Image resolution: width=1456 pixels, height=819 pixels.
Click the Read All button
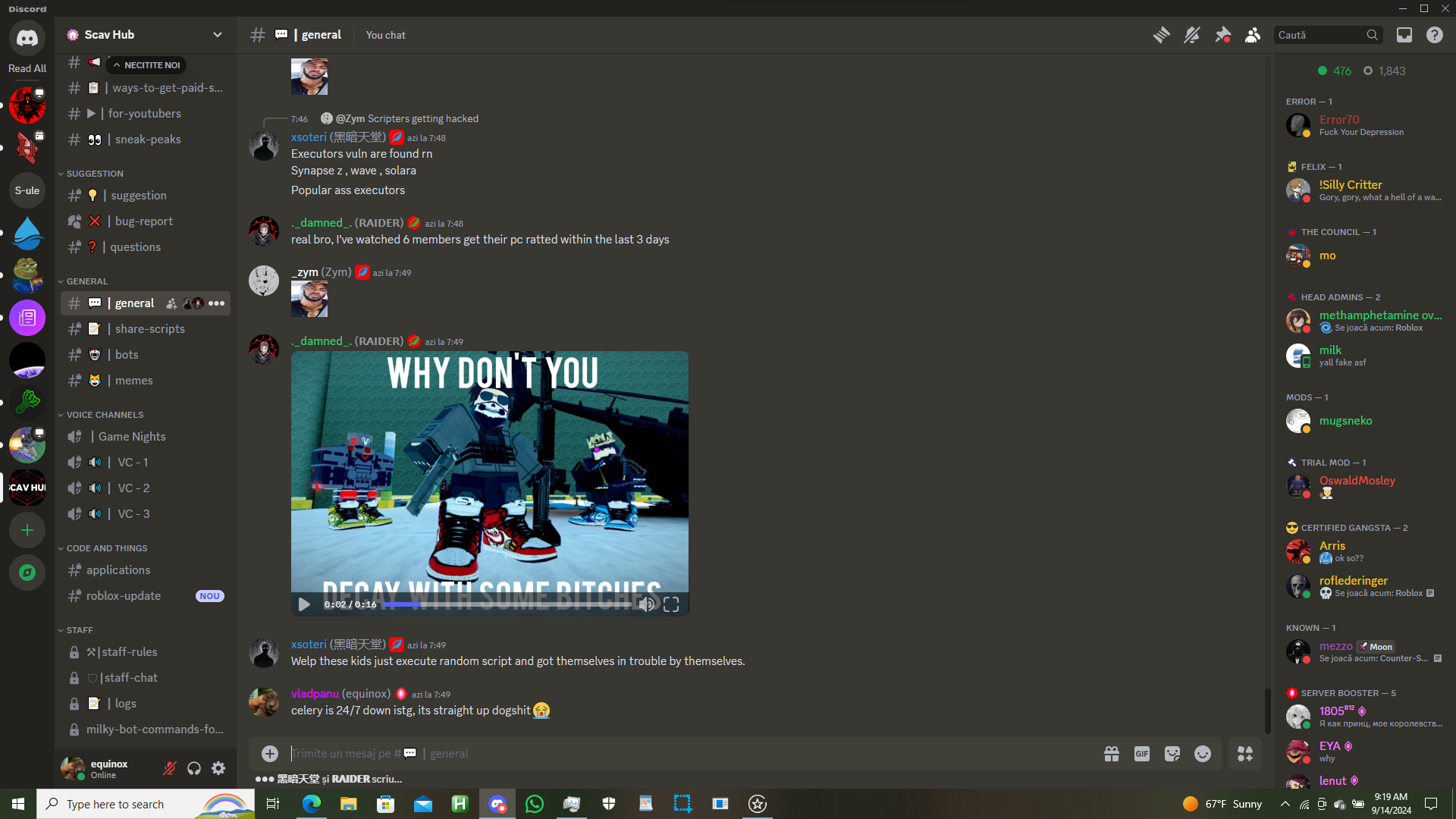pyautogui.click(x=27, y=68)
